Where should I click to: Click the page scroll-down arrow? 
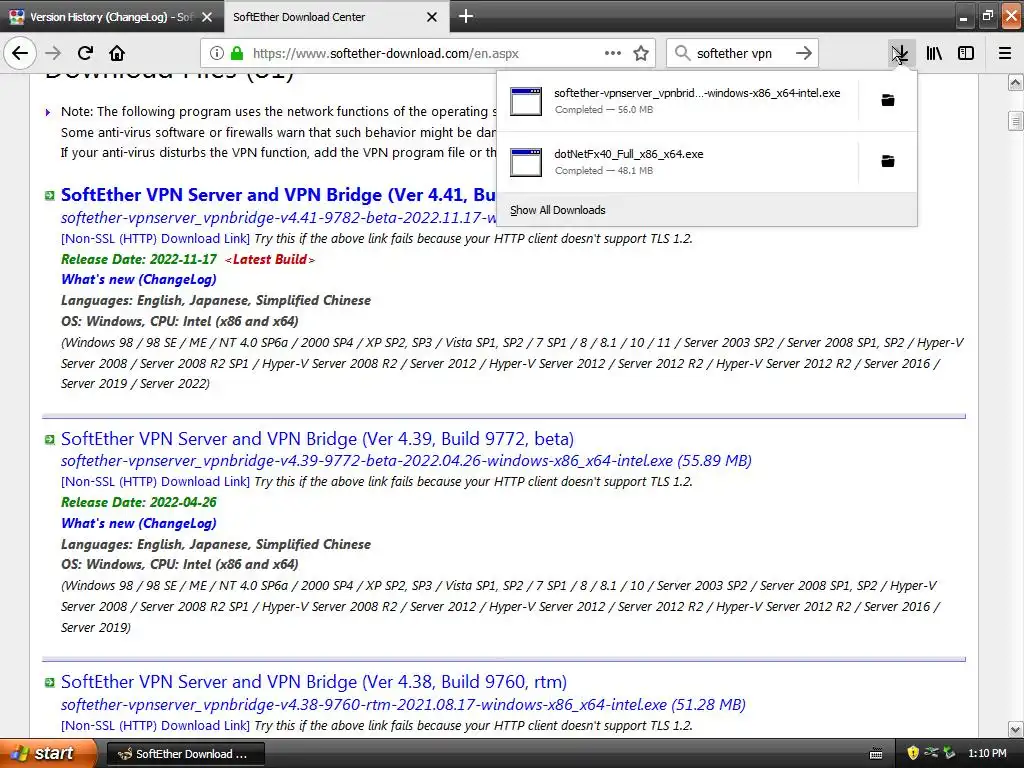click(x=1015, y=729)
